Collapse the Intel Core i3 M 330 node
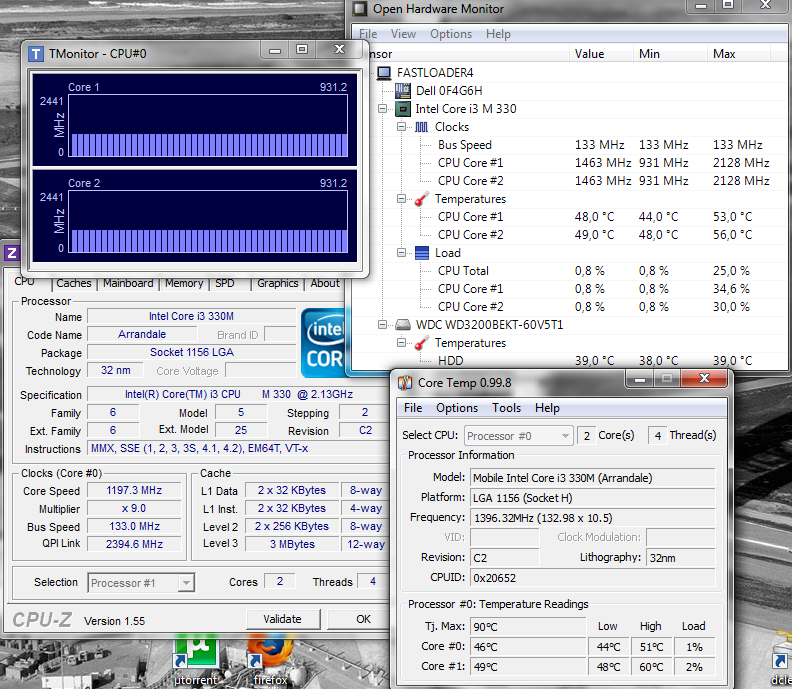Screen dimensions: 792x689 (x=382, y=109)
